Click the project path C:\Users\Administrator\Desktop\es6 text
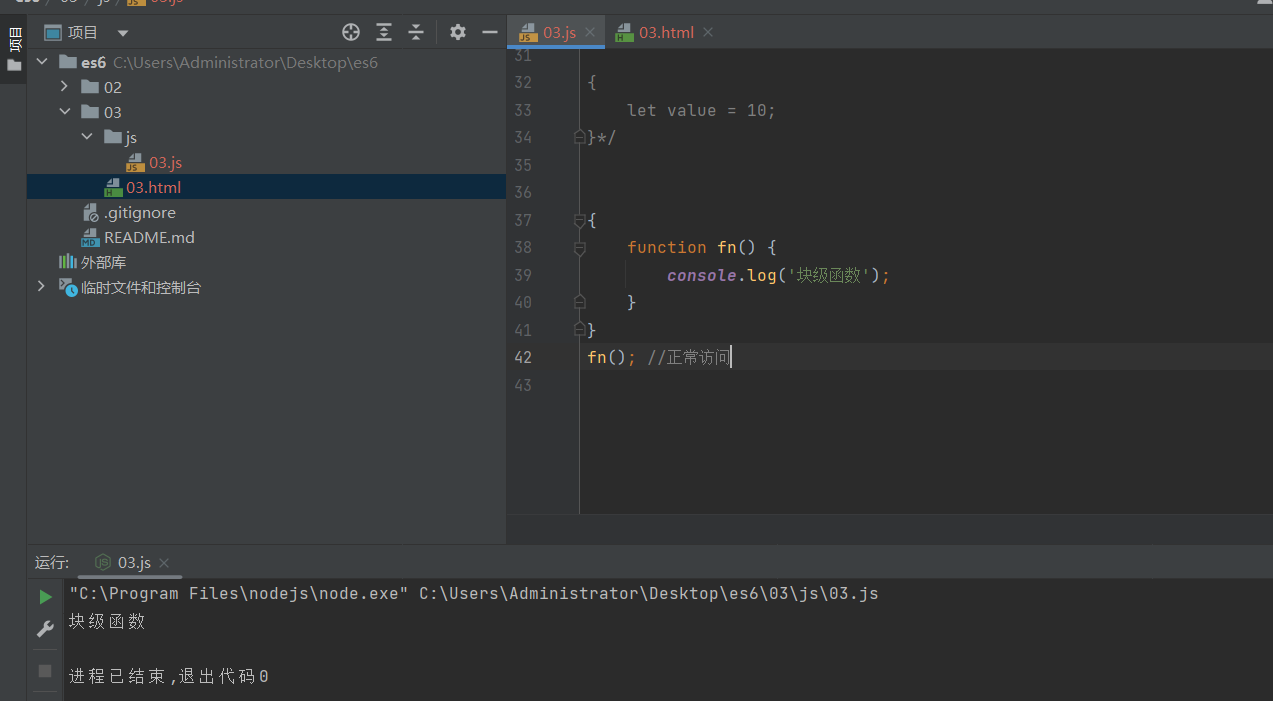The width and height of the screenshot is (1273, 701). 246,62
